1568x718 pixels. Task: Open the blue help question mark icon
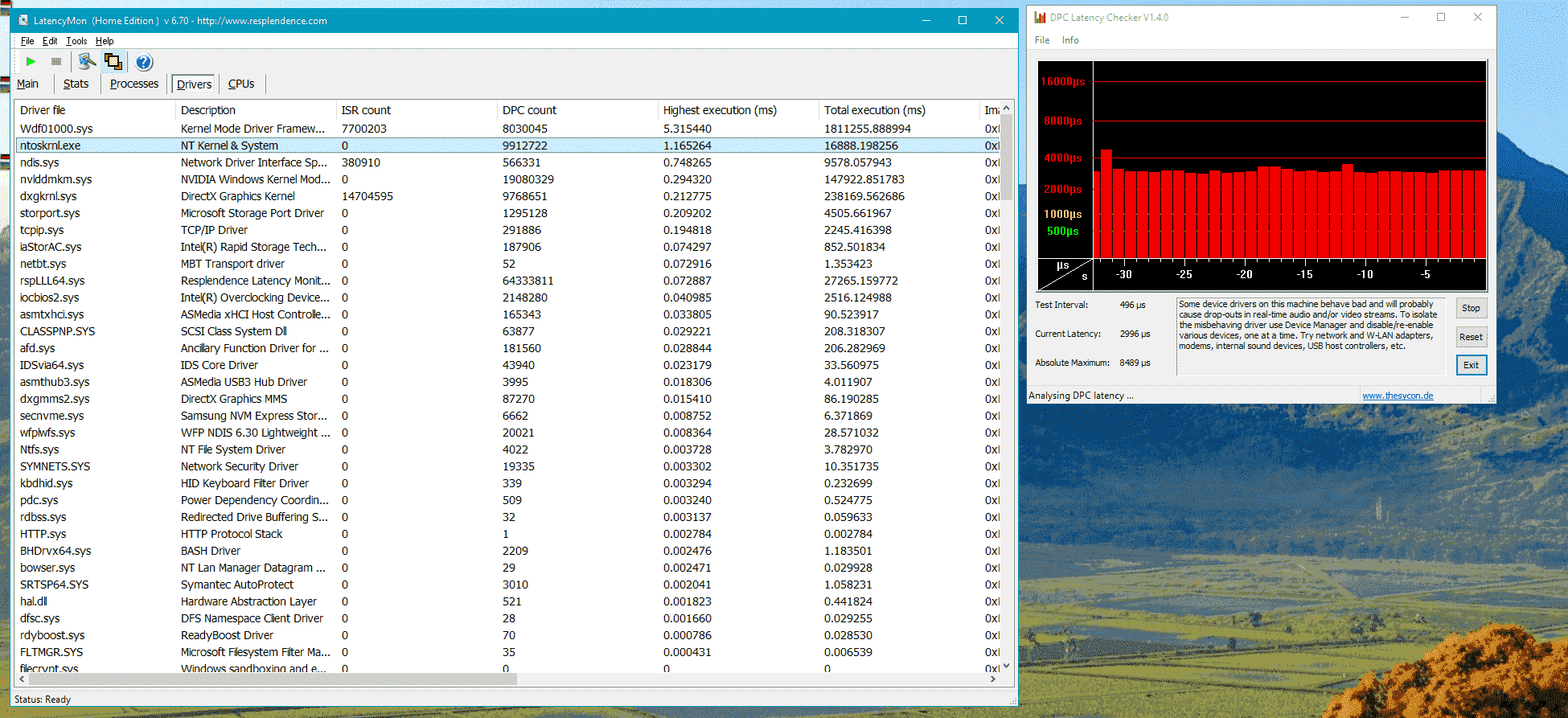tap(144, 62)
